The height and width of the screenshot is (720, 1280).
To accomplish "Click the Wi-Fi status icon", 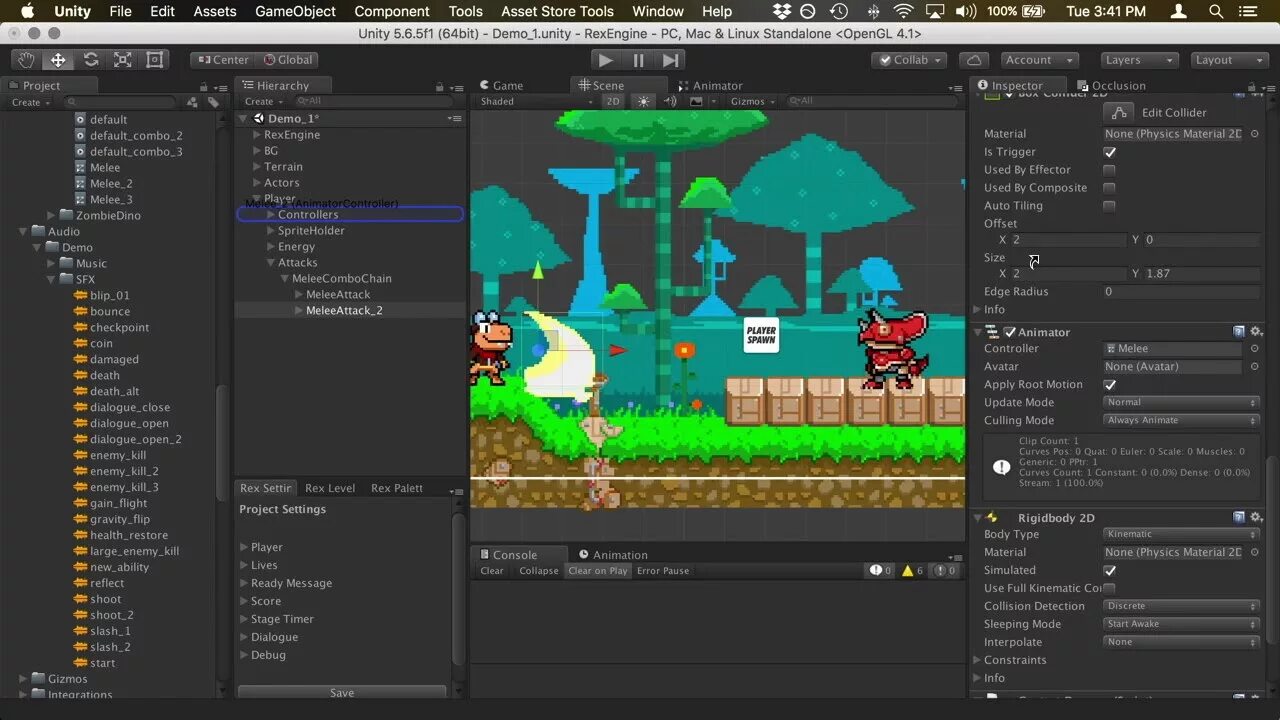I will (x=903, y=12).
